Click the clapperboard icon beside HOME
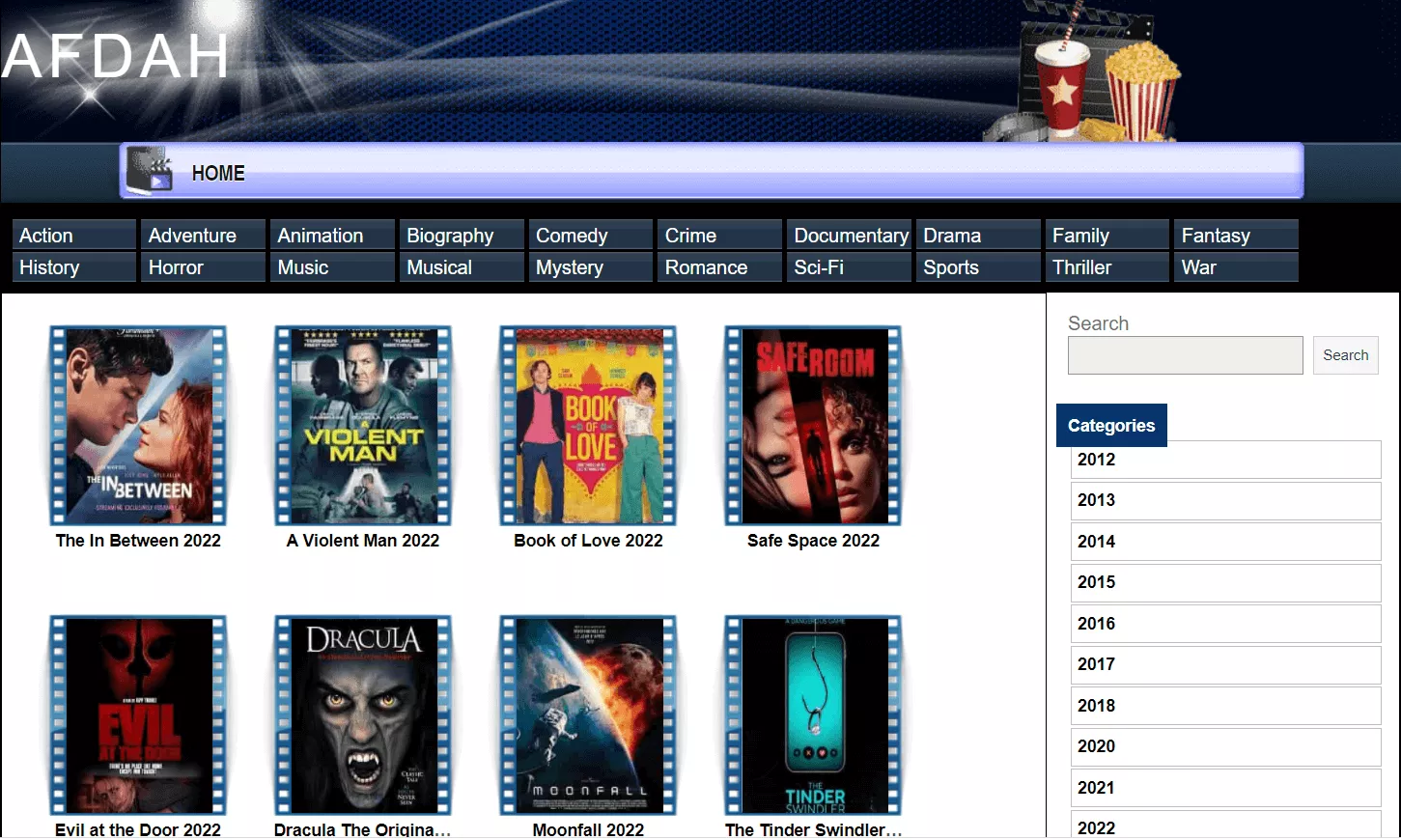 tap(150, 171)
